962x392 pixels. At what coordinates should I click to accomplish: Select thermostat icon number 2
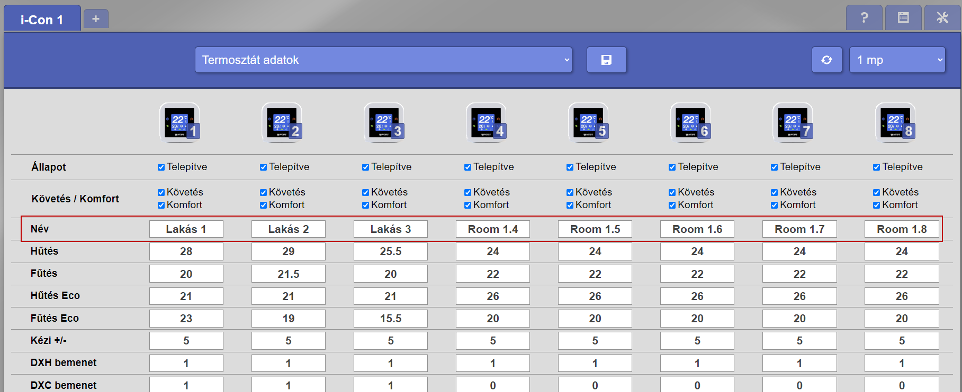[x=282, y=123]
